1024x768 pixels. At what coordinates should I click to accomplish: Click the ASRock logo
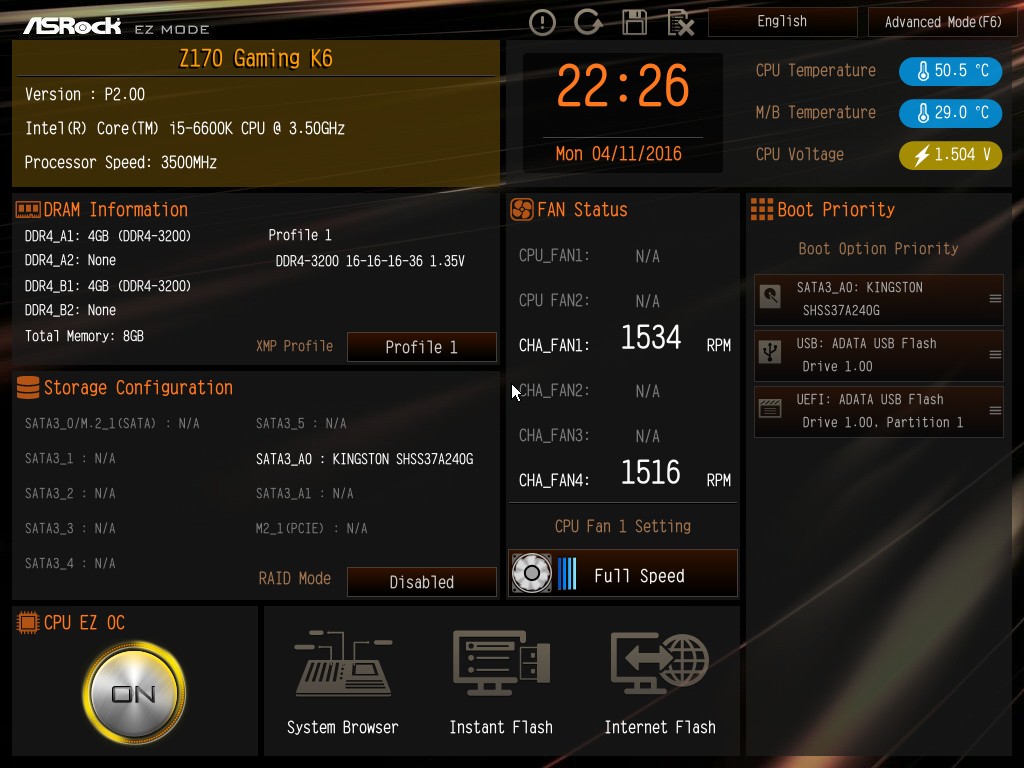coord(72,26)
